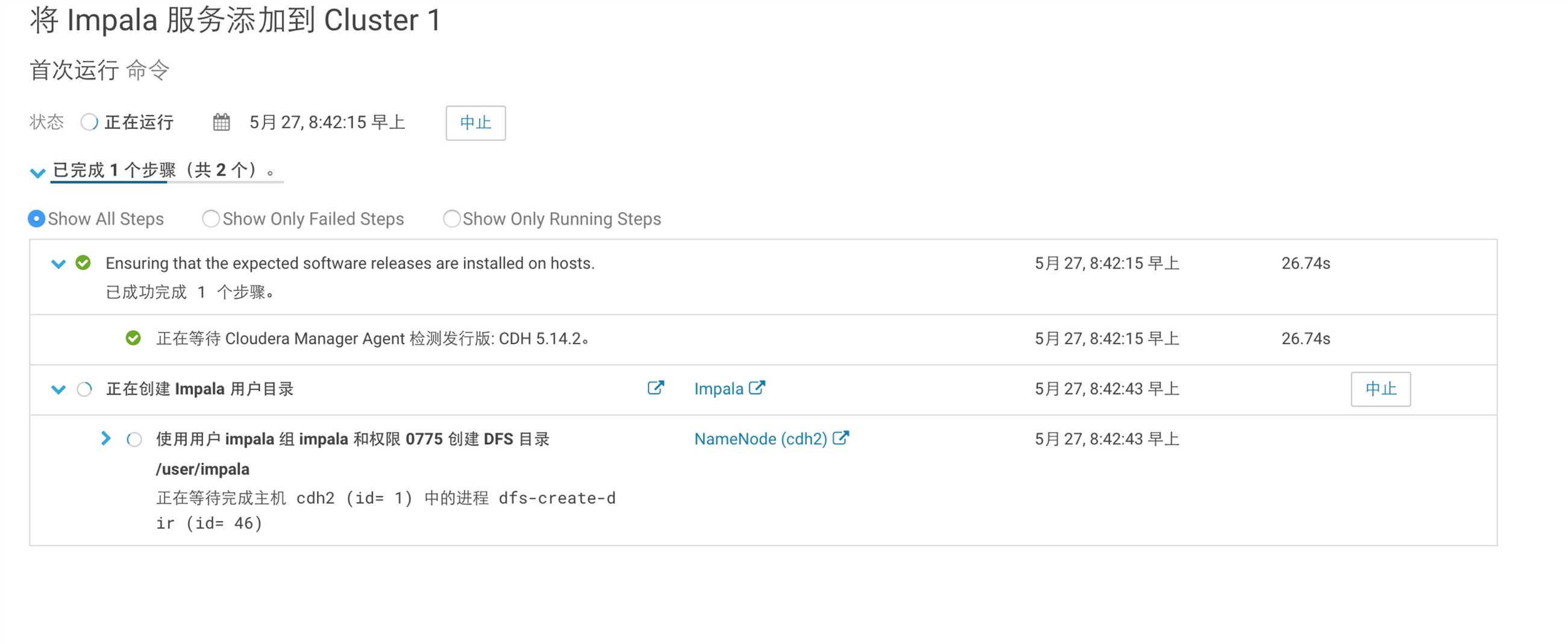This screenshot has width=1568, height=644.
Task: Click spinner for 正在创建 Impala 用户目录
Action: click(x=84, y=389)
